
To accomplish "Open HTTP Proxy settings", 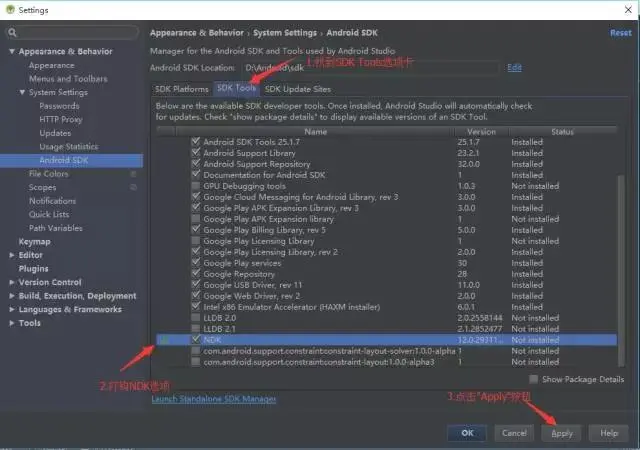I will (61, 120).
